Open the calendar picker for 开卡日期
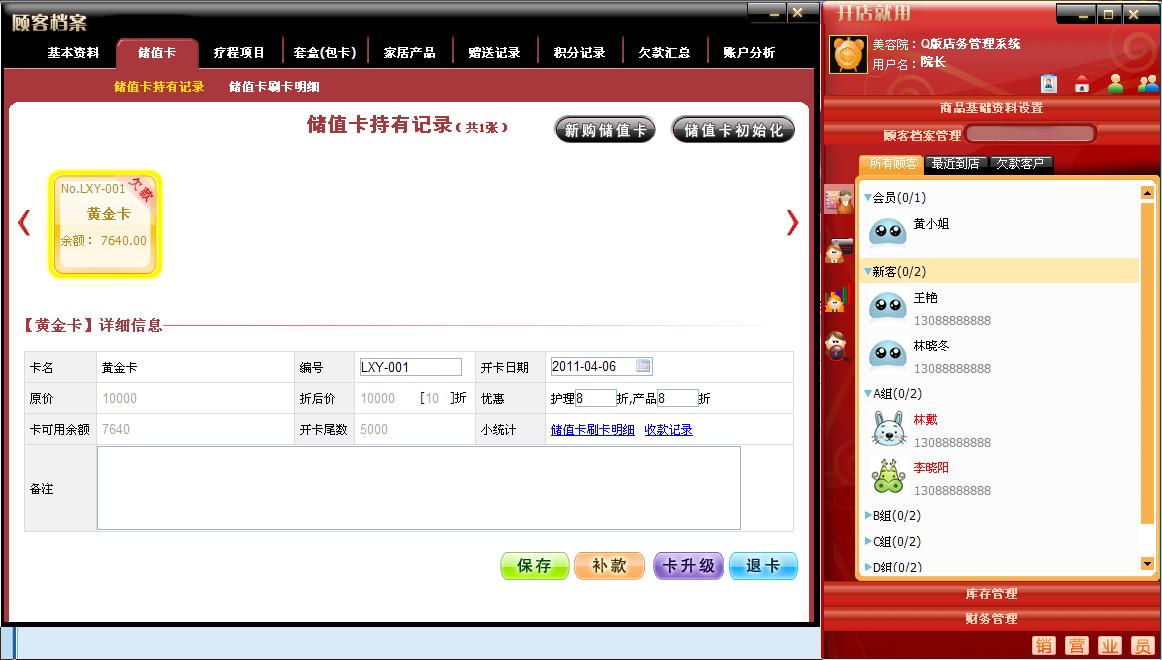This screenshot has height=660, width=1162. click(643, 366)
